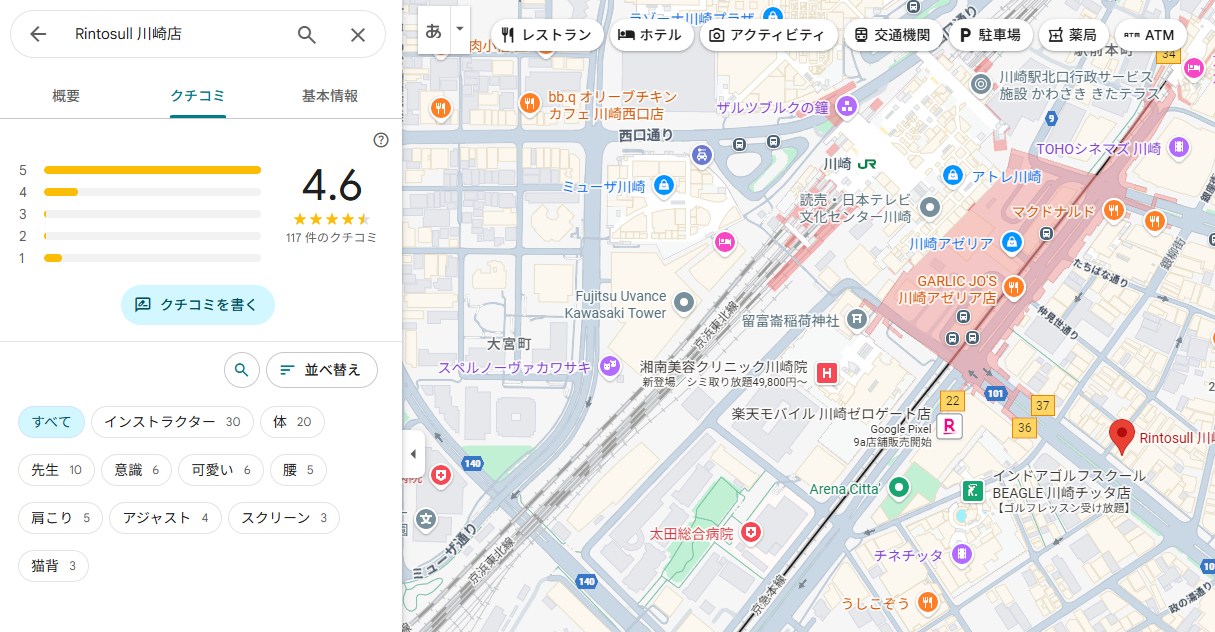This screenshot has height=632, width=1215.
Task: Click the 5-star rating bar
Action: click(x=152, y=170)
